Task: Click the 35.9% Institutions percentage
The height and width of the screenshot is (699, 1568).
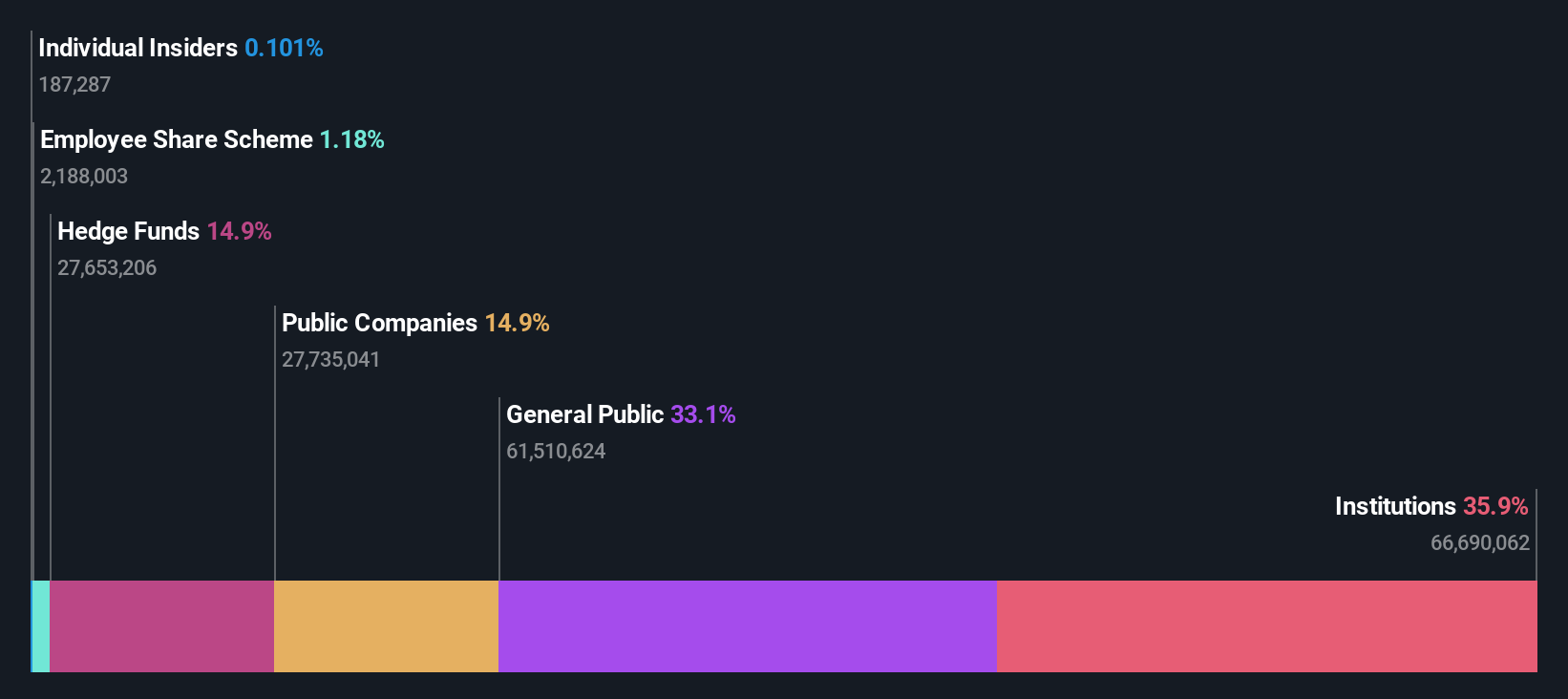Action: pos(1495,506)
